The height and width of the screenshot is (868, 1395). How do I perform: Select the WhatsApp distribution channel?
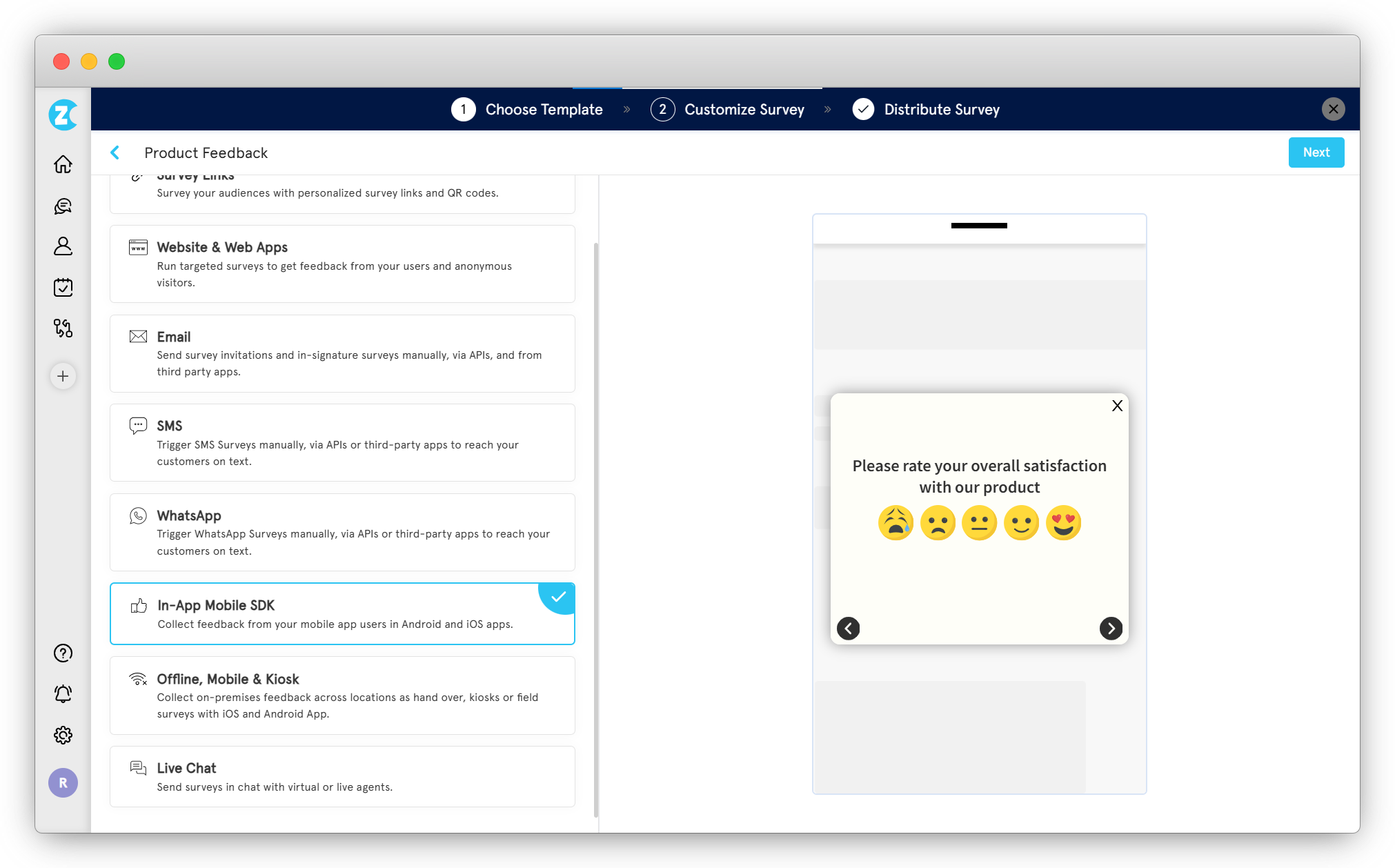pyautogui.click(x=342, y=532)
